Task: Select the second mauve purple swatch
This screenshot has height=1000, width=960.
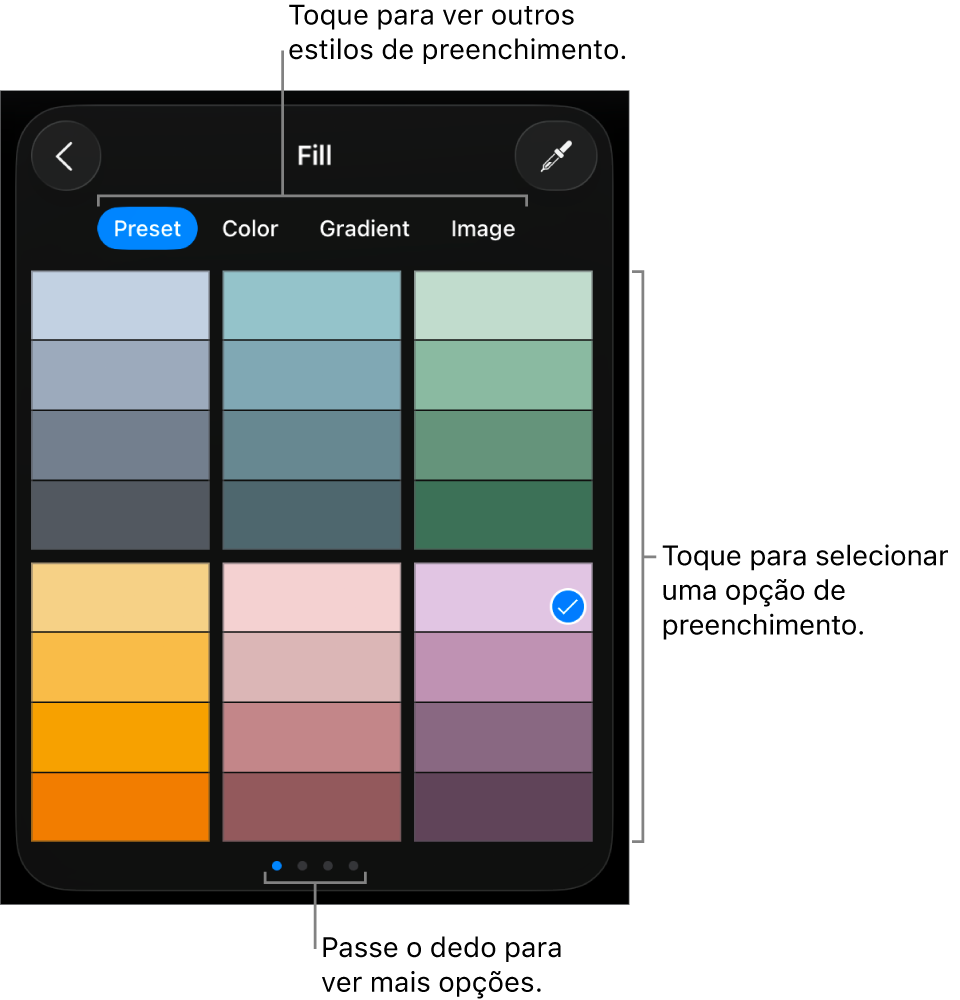Action: [x=503, y=667]
